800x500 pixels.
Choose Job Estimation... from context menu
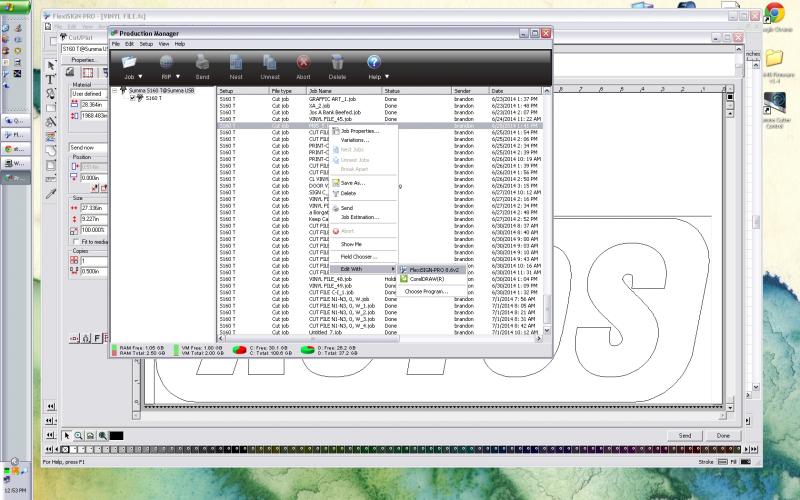360,217
